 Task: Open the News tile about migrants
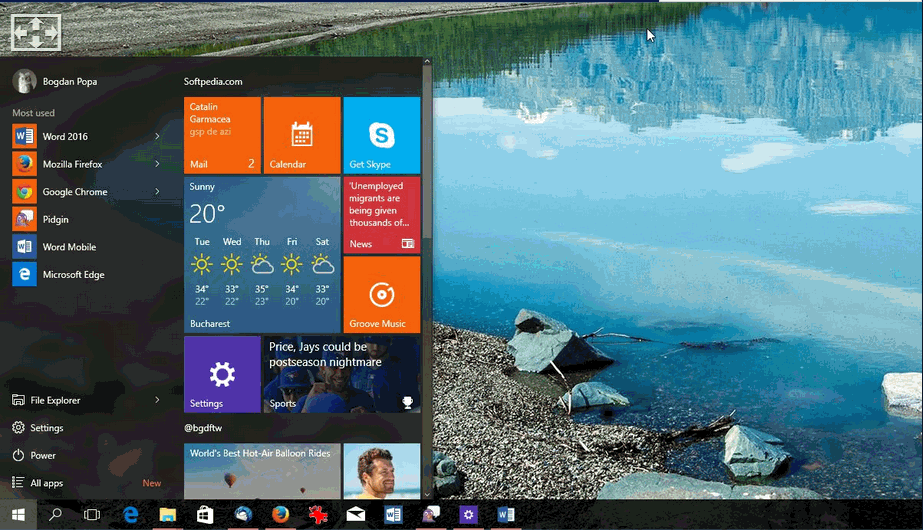[381, 215]
